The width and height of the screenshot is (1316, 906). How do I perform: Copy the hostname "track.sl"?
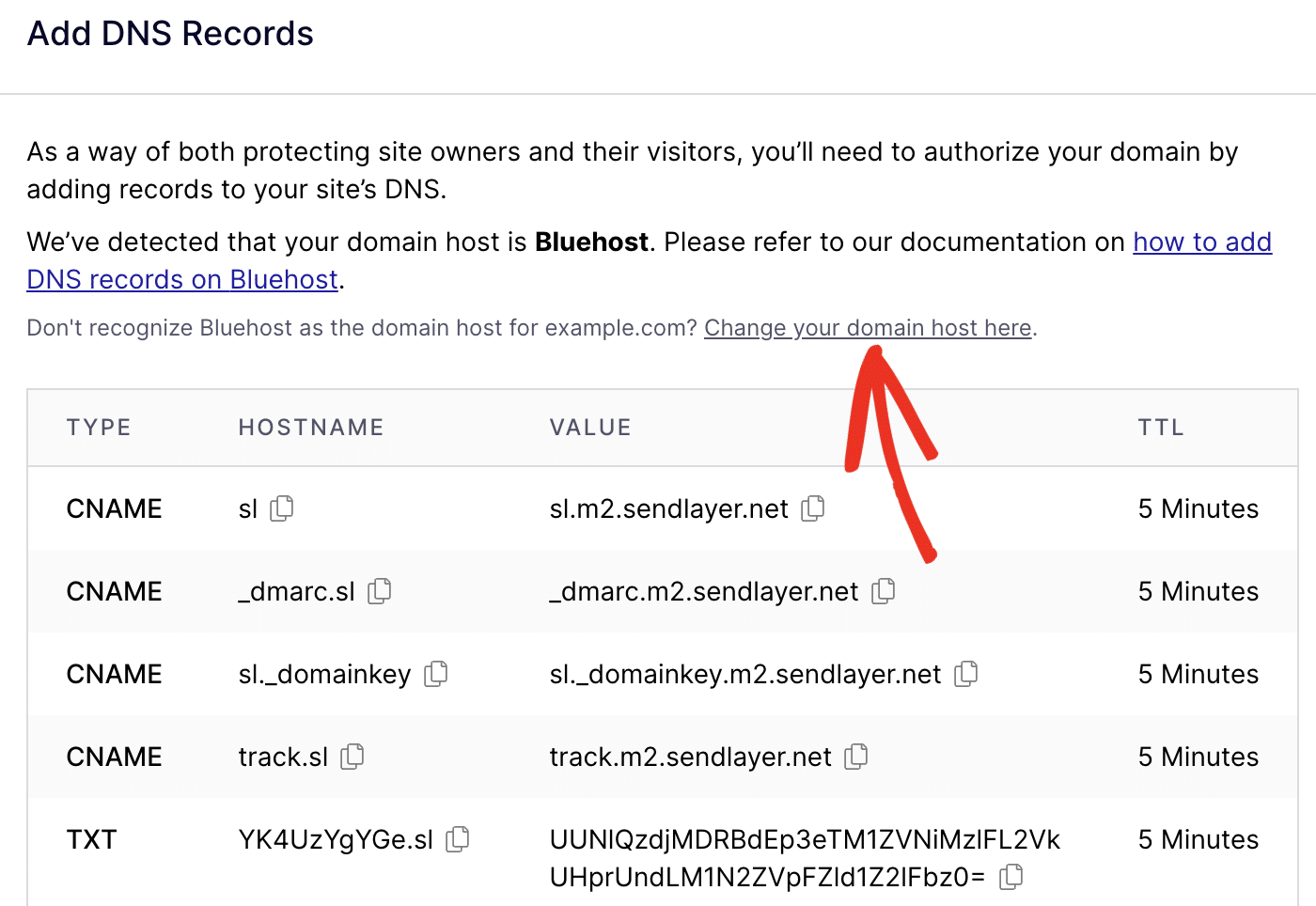tap(351, 757)
